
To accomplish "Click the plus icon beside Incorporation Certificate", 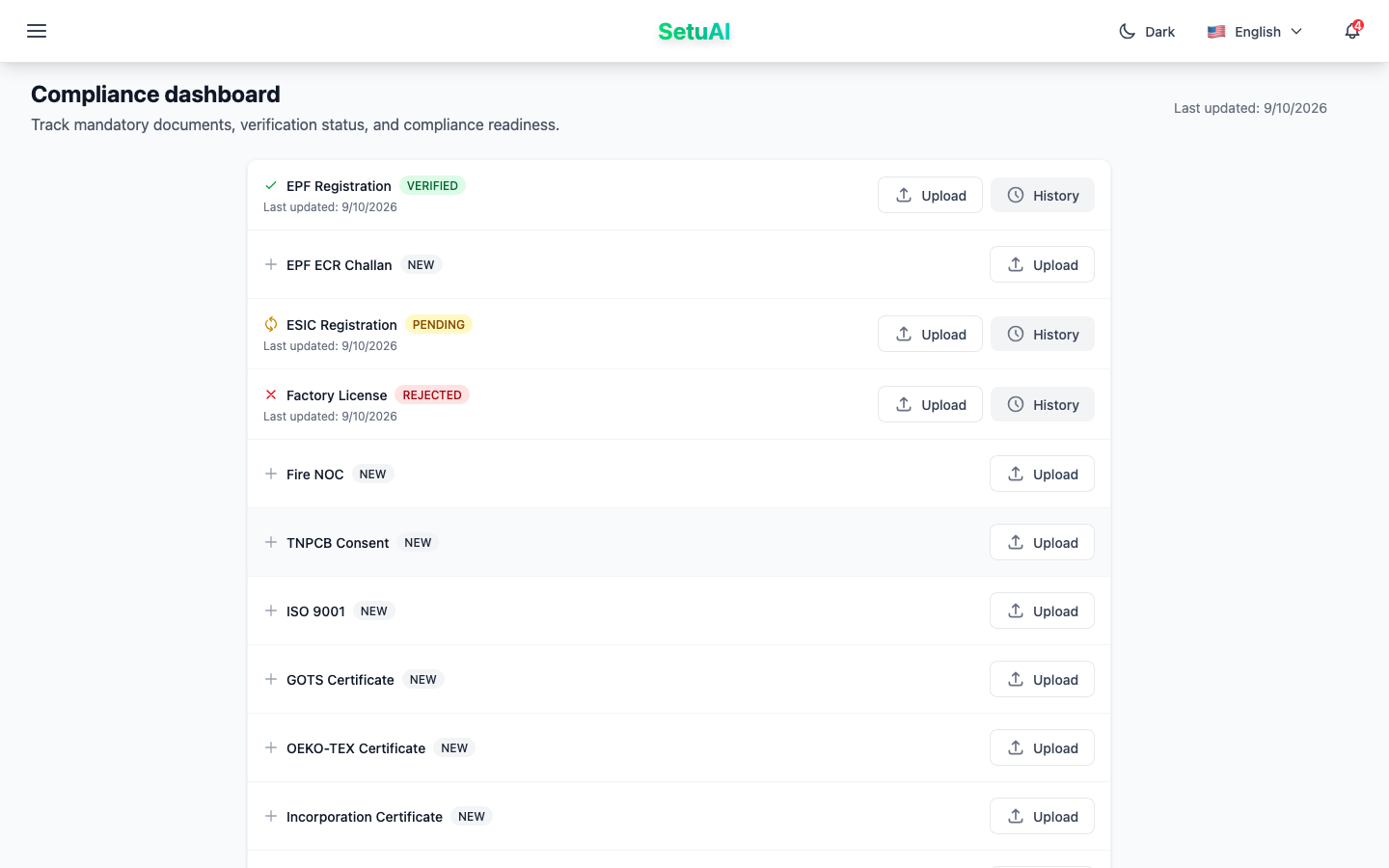I will pos(271,816).
